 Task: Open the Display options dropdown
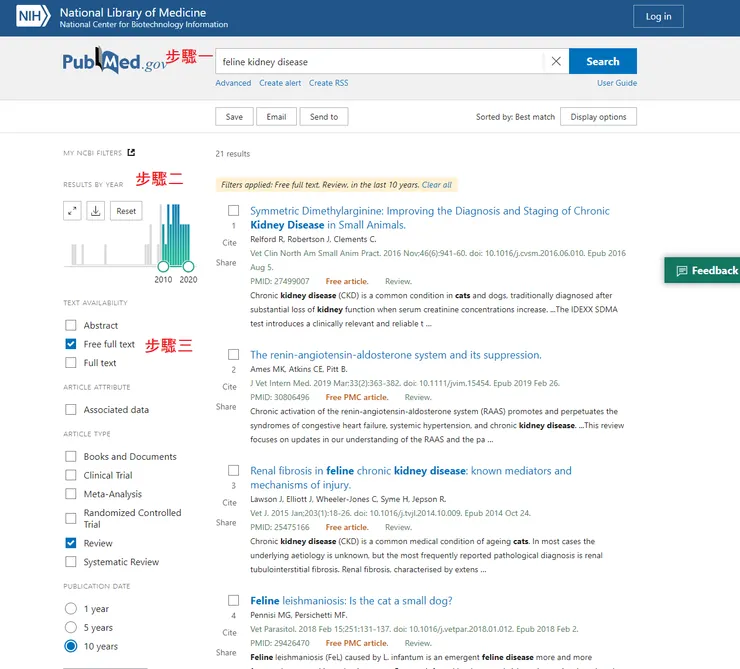click(x=598, y=117)
